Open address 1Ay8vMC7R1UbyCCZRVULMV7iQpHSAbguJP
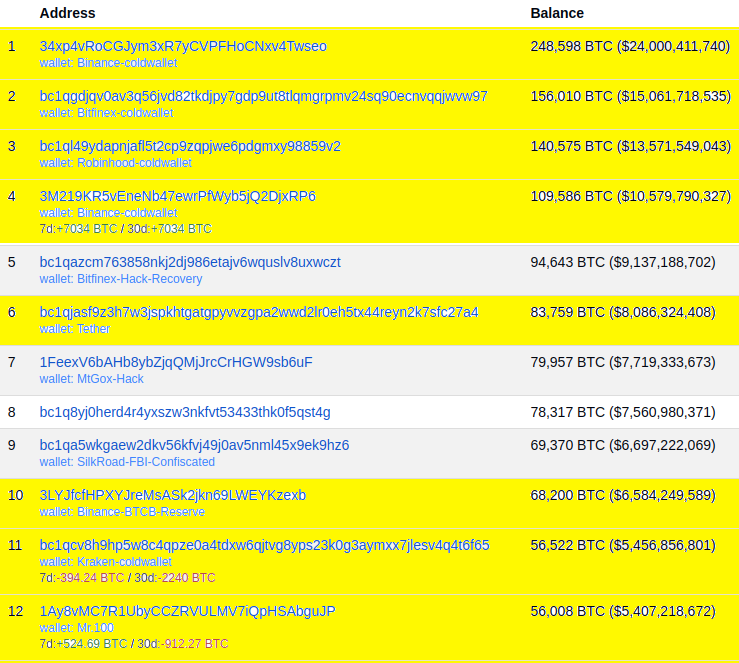Screen dimensions: 739x663 (x=188, y=611)
